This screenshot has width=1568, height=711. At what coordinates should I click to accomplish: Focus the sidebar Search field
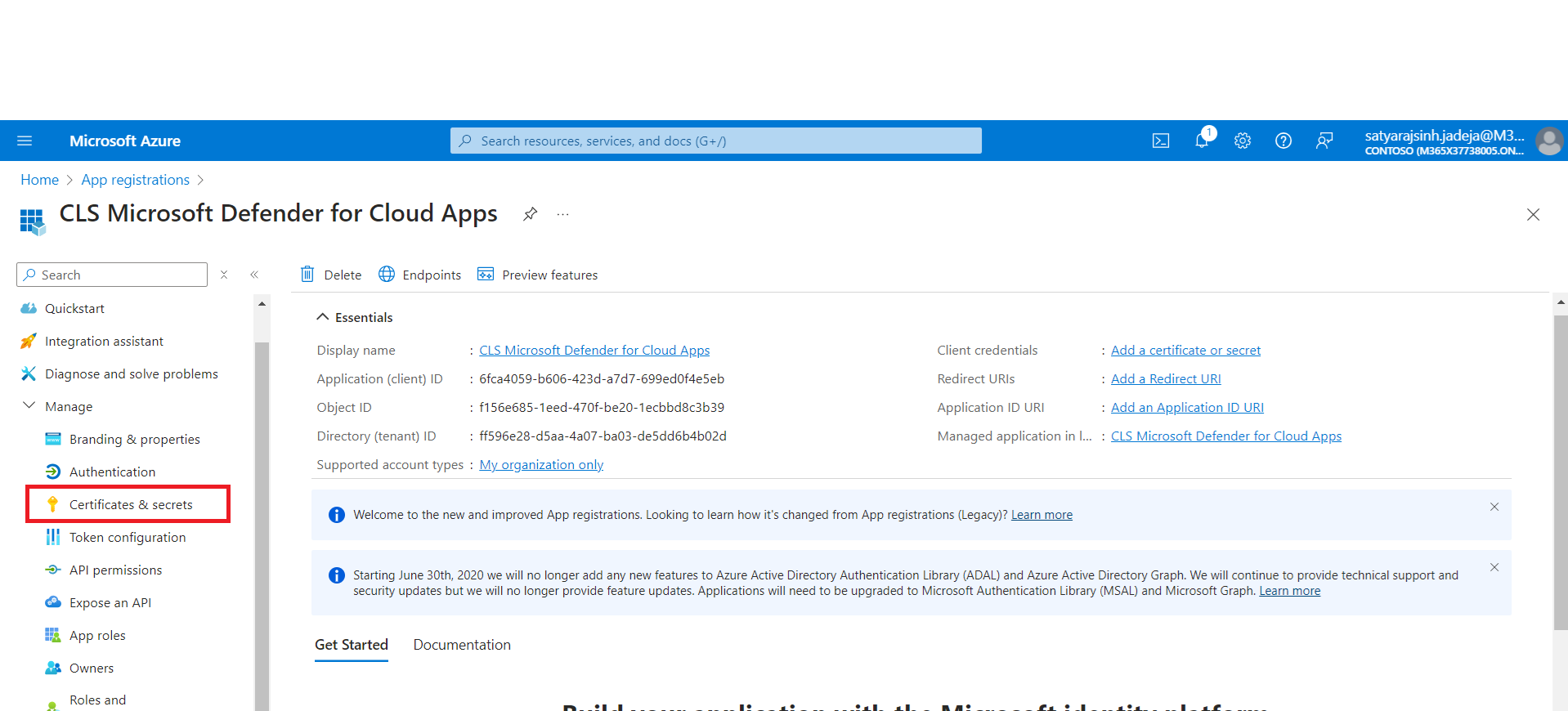pos(112,275)
